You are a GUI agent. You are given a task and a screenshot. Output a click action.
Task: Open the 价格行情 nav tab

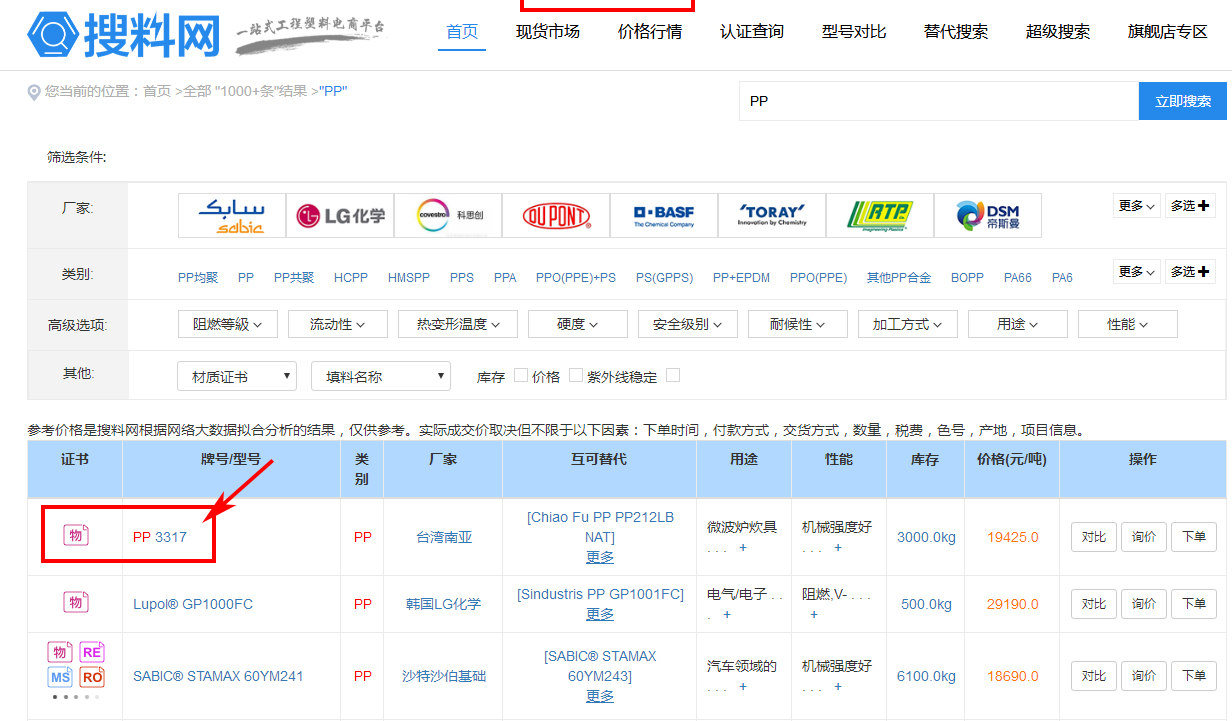[650, 31]
